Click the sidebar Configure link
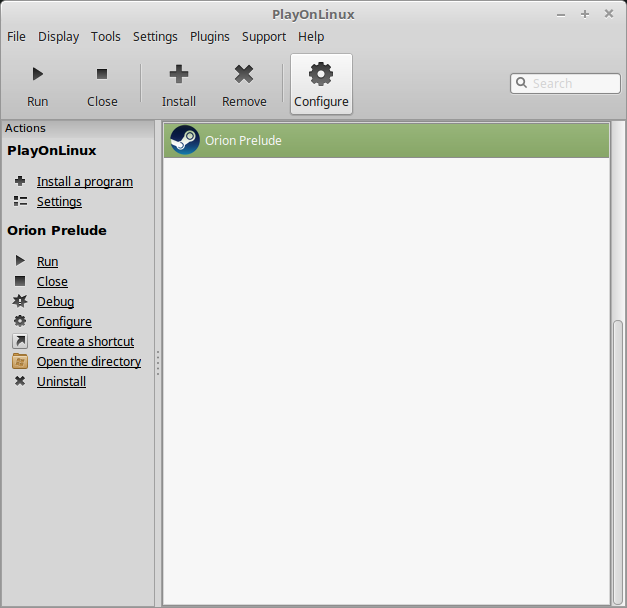Viewport: 627px width, 608px height. [x=64, y=322]
